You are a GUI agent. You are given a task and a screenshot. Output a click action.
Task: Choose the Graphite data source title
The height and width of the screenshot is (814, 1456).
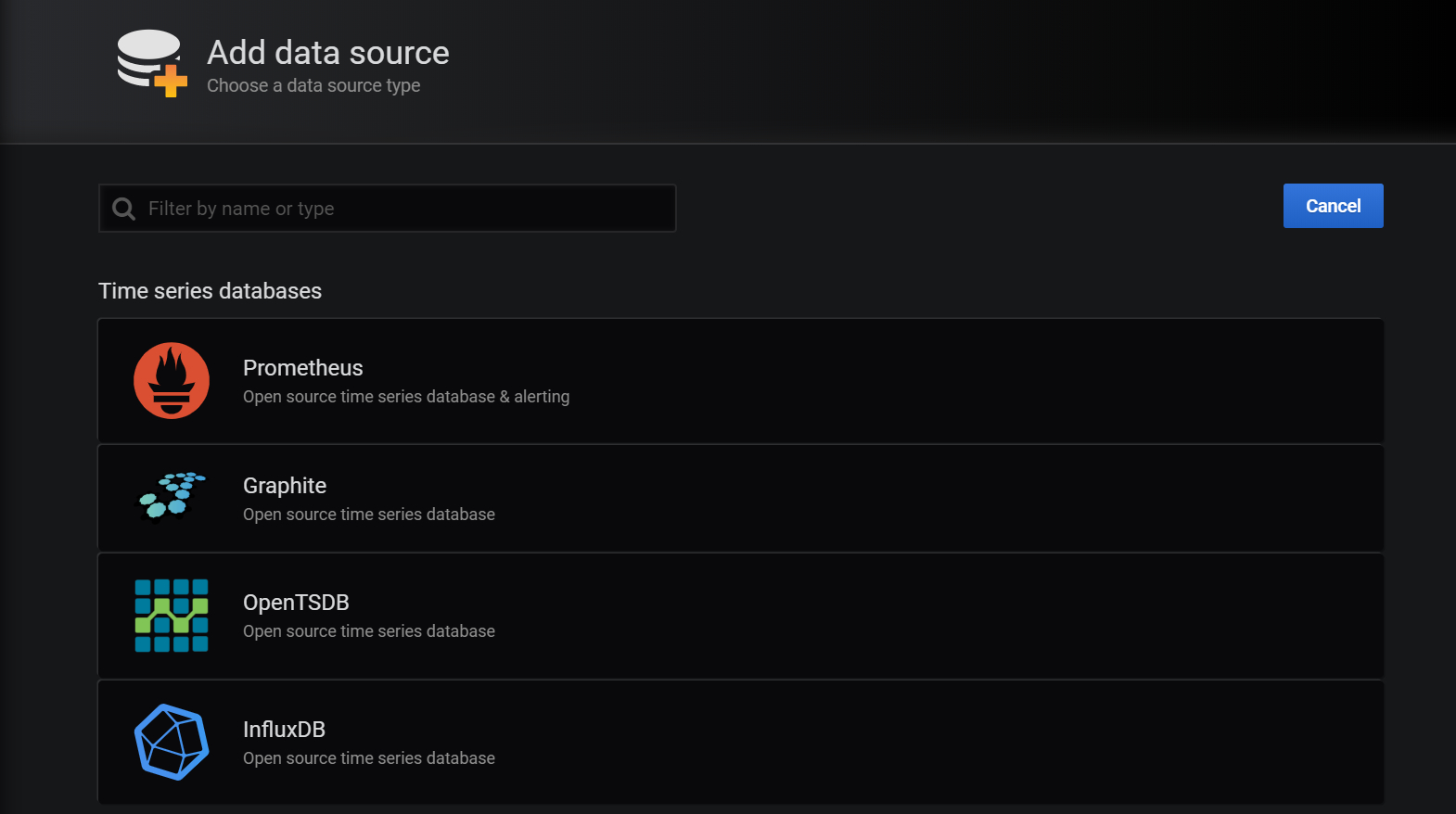285,486
